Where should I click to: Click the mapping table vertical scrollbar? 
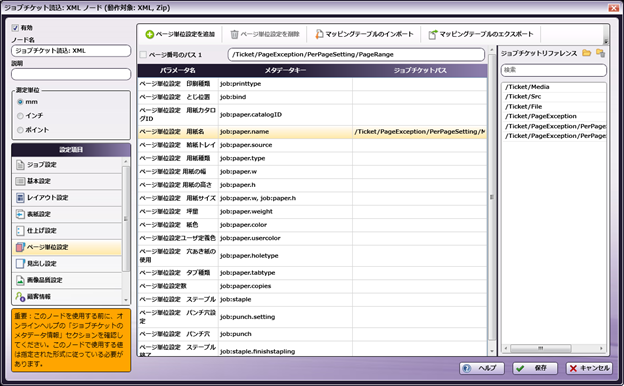pos(492,197)
